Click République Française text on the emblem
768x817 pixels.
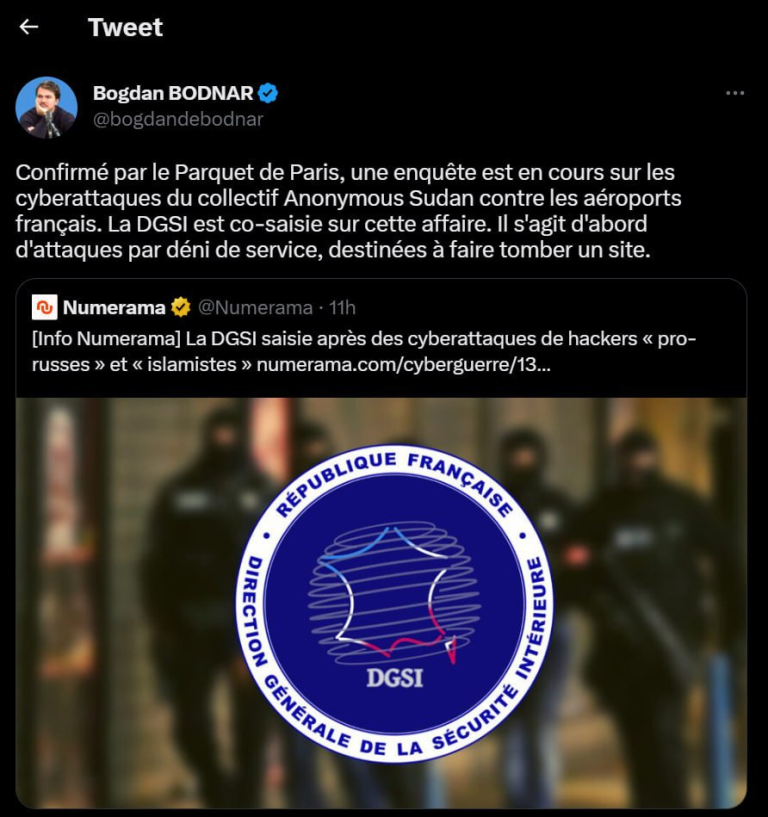click(394, 482)
